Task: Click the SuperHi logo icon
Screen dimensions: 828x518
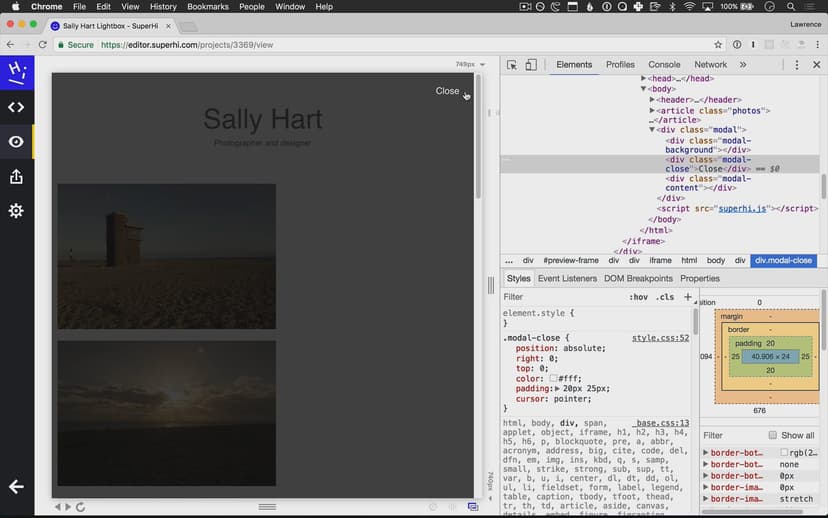Action: (16, 72)
